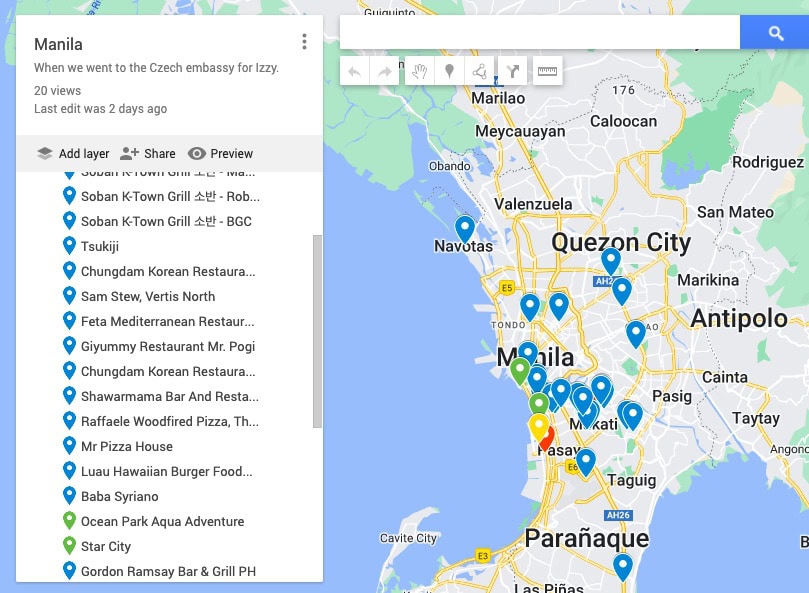Viewport: 809px width, 593px height.
Task: Click the blue search magnifier icon
Action: [x=774, y=32]
